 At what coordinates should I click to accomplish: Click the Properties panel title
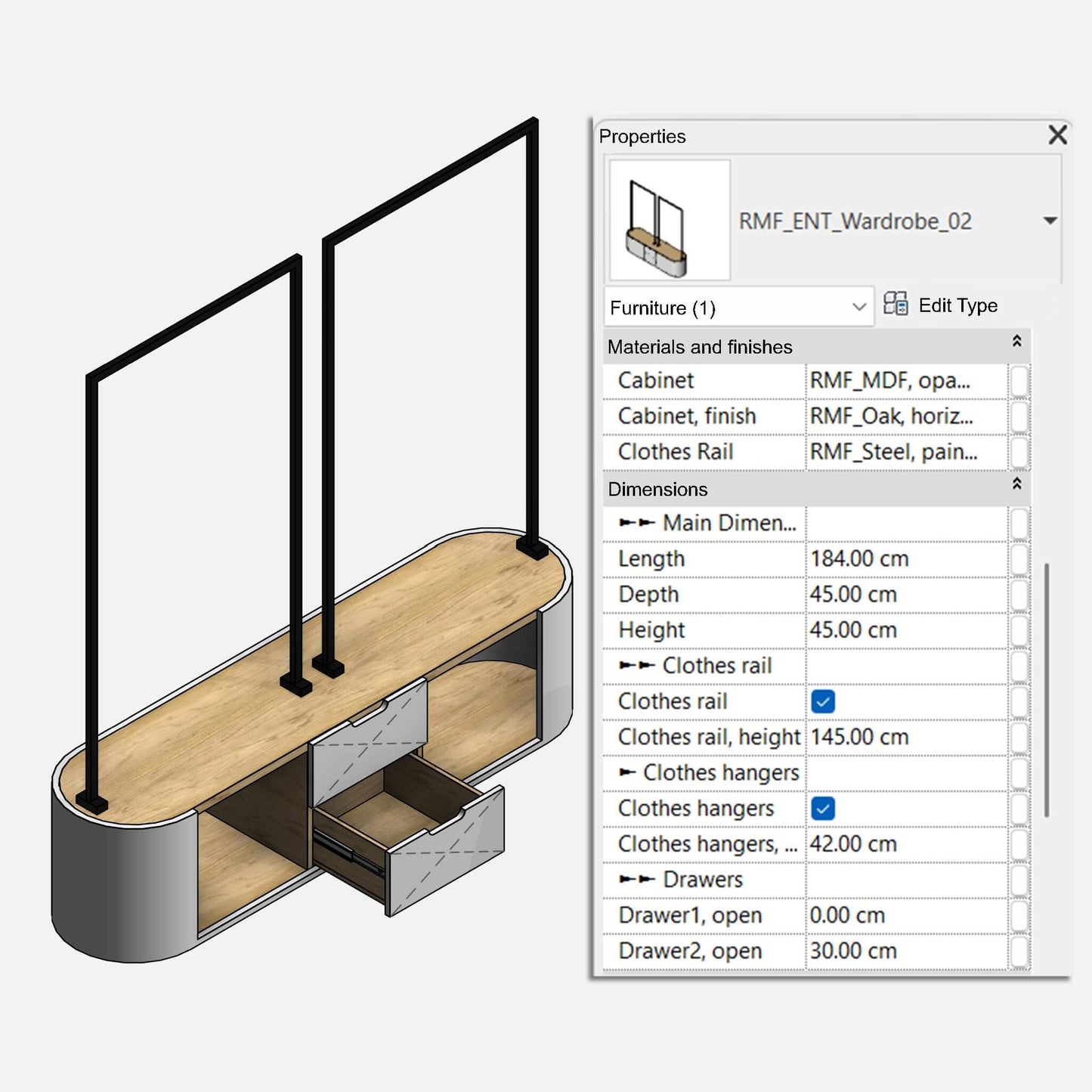click(x=642, y=137)
